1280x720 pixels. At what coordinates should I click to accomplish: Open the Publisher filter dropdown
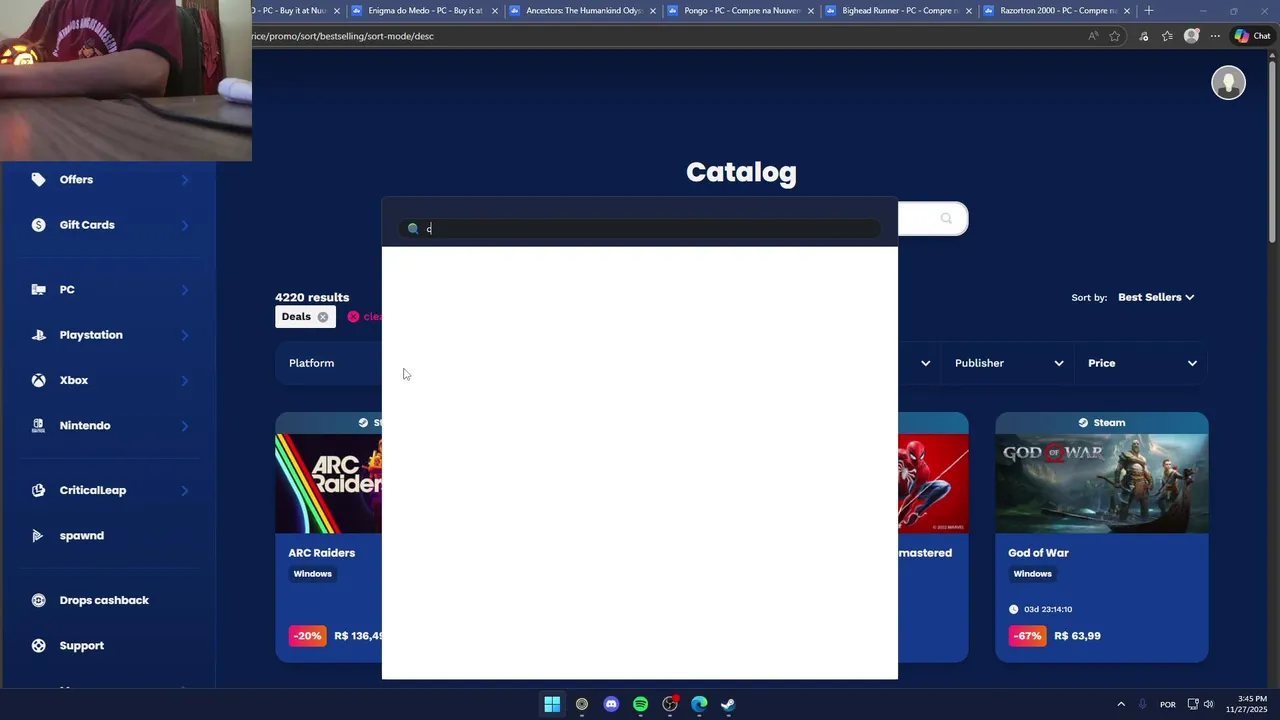[1009, 363]
